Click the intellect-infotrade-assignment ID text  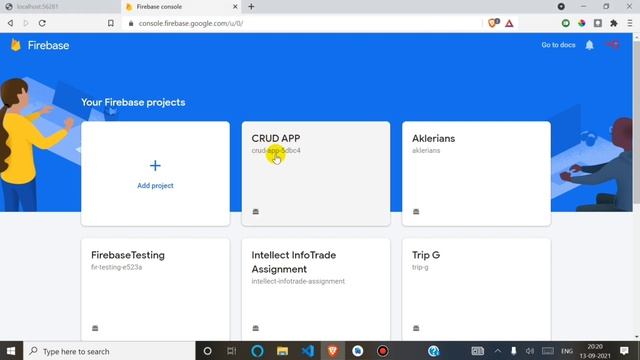[x=298, y=281]
